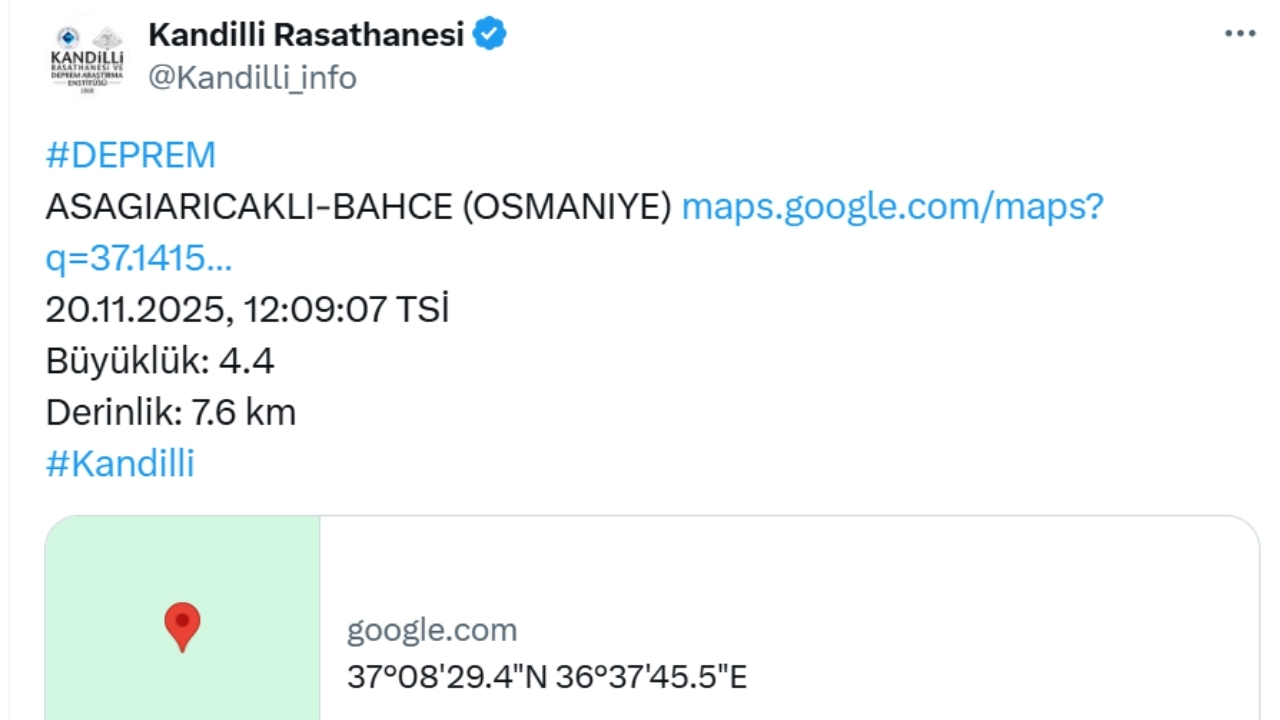Click the Kandilli Rasathanesi profile avatar
Viewport: 1280px width, 720px height.
click(88, 57)
